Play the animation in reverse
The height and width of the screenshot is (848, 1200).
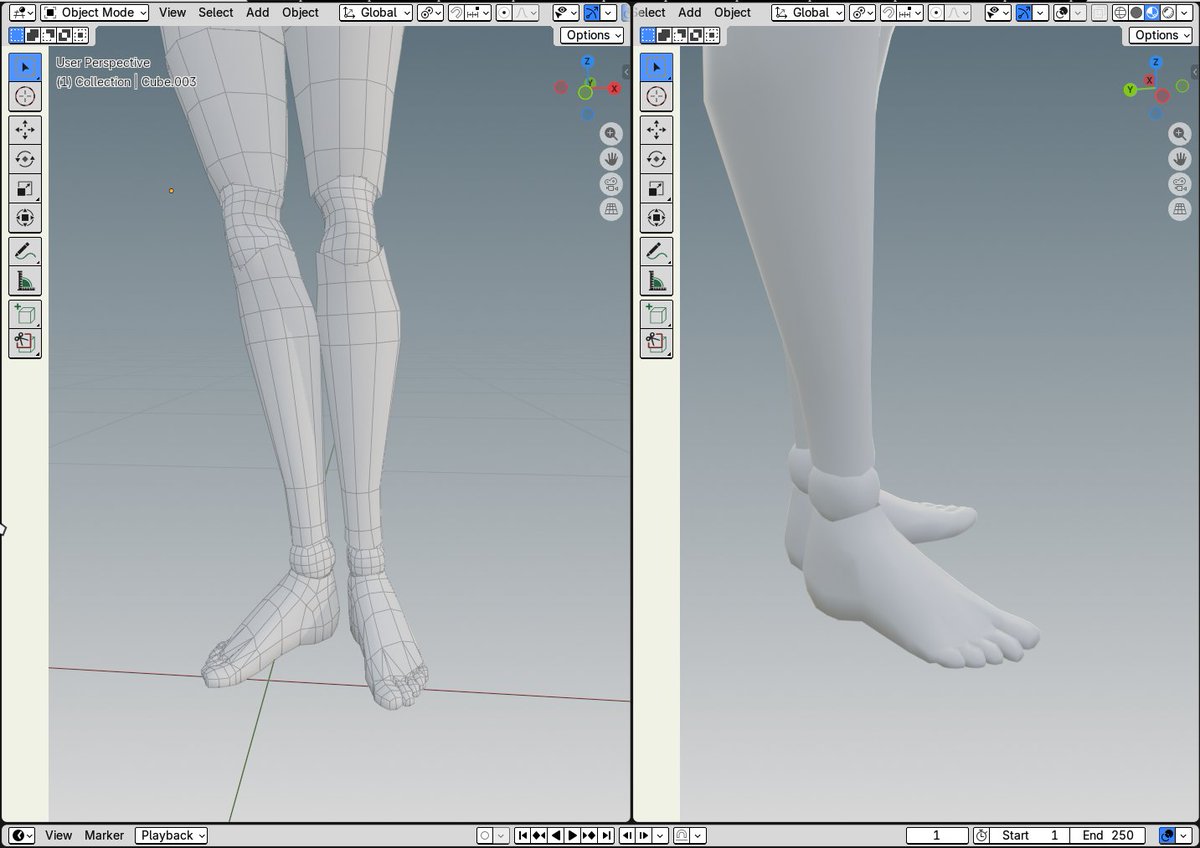click(x=556, y=835)
